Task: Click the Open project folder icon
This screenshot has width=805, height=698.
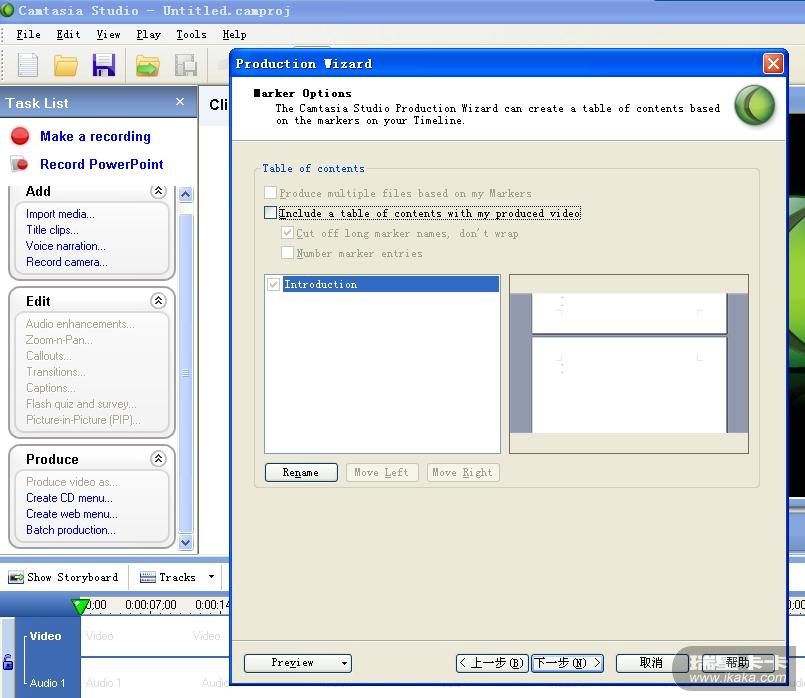Action: tap(66, 66)
